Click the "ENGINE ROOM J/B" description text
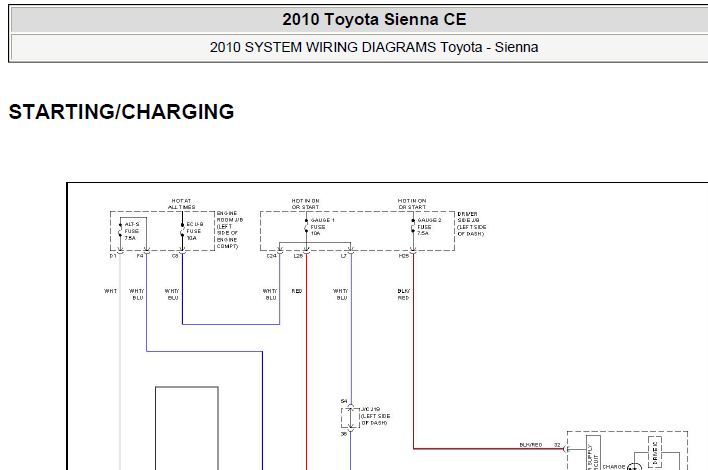 click(229, 230)
